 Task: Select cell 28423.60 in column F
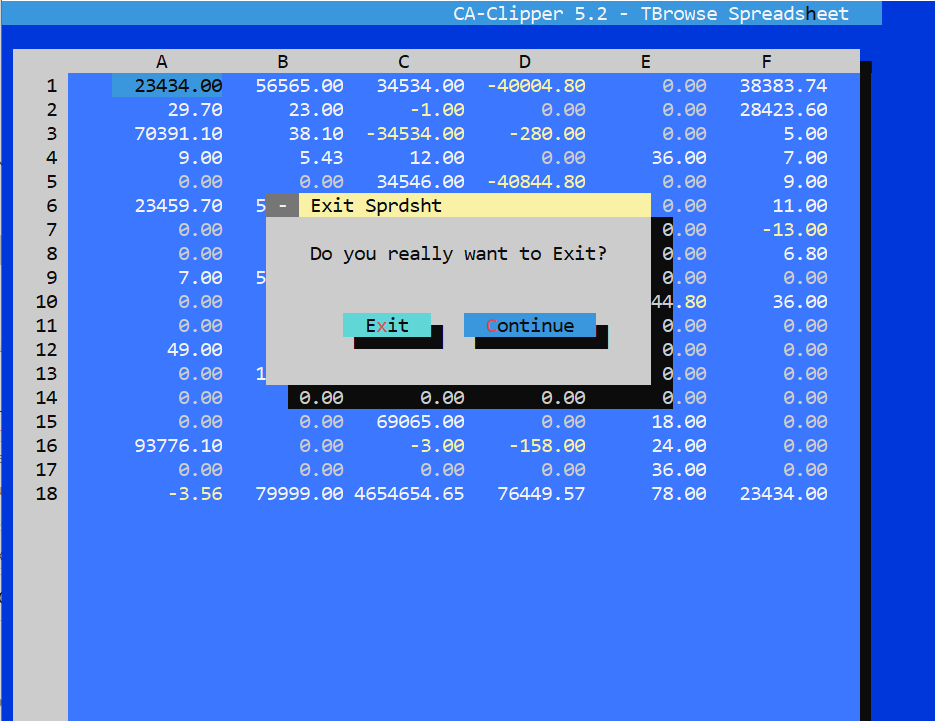784,110
